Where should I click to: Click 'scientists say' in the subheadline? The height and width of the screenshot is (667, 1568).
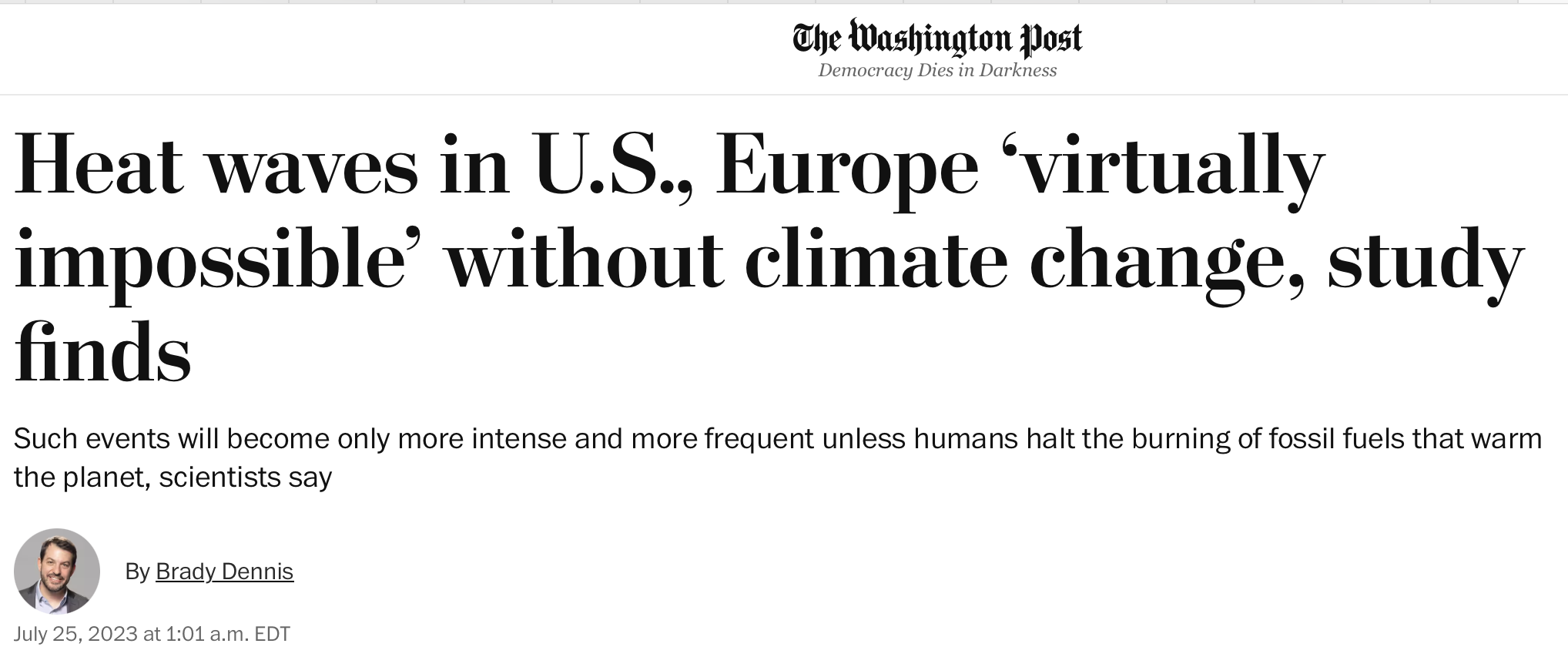click(x=246, y=478)
